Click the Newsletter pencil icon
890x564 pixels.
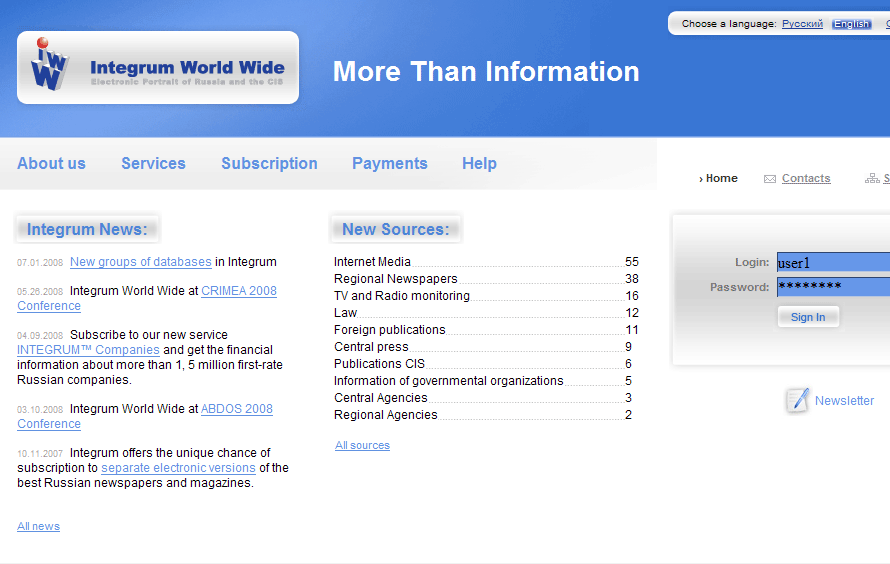(797, 400)
